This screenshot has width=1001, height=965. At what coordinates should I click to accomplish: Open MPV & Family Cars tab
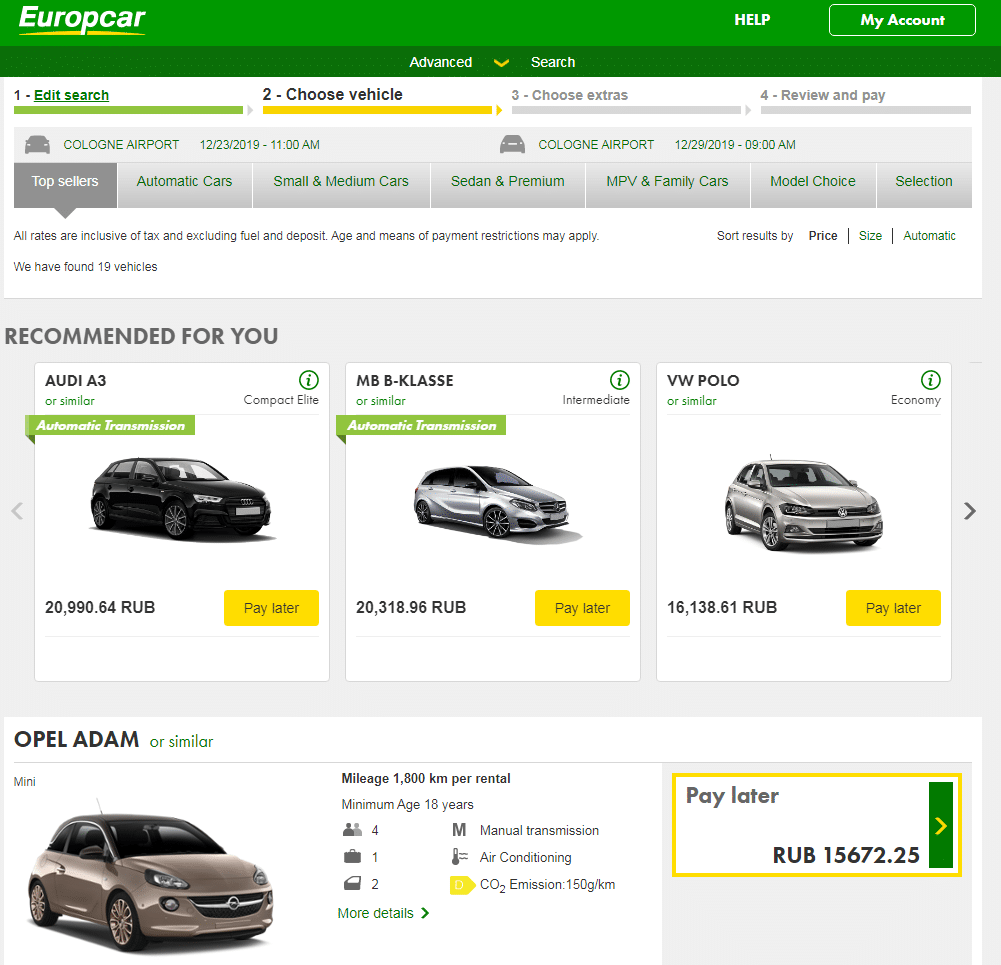pos(667,185)
